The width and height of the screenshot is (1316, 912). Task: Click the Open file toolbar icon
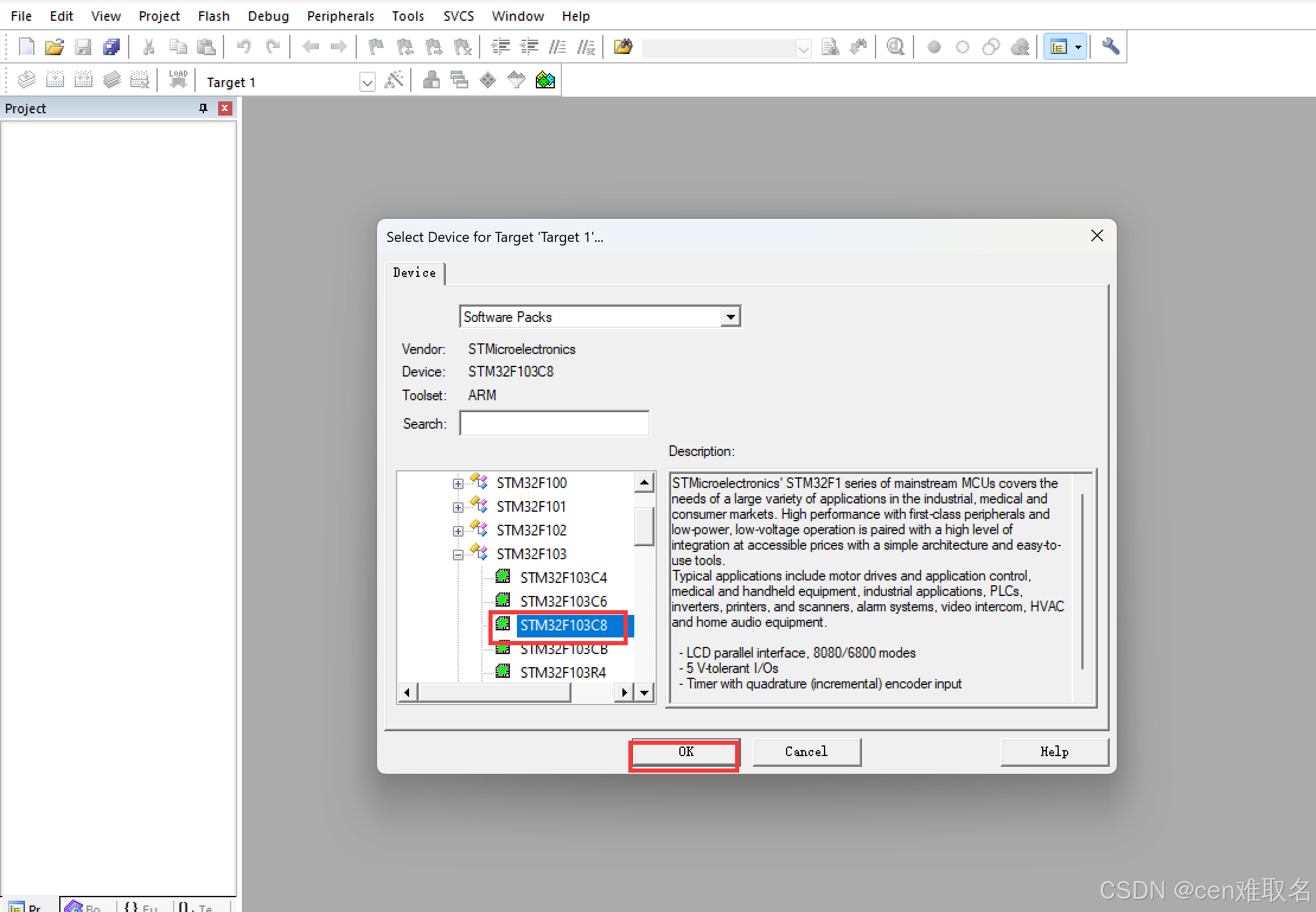54,47
